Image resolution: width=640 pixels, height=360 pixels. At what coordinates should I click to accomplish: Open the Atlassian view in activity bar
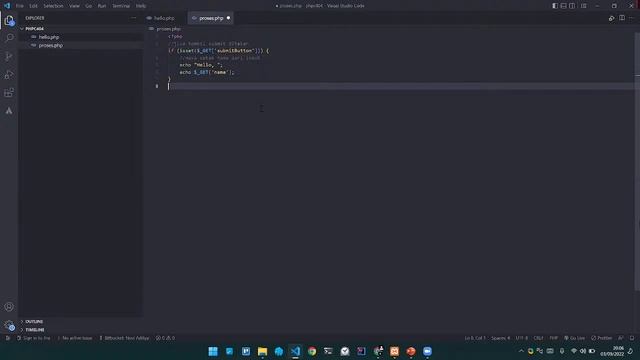(x=9, y=111)
